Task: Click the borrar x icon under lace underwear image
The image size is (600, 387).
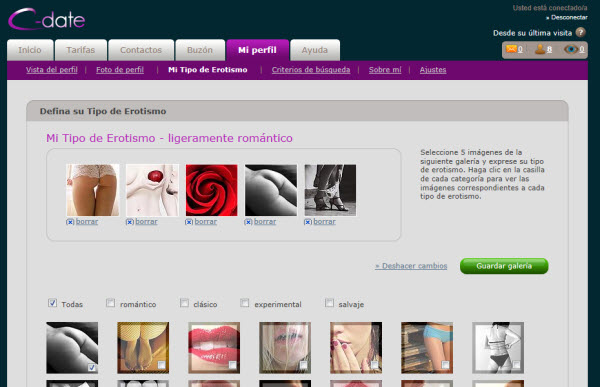Action: 70,222
